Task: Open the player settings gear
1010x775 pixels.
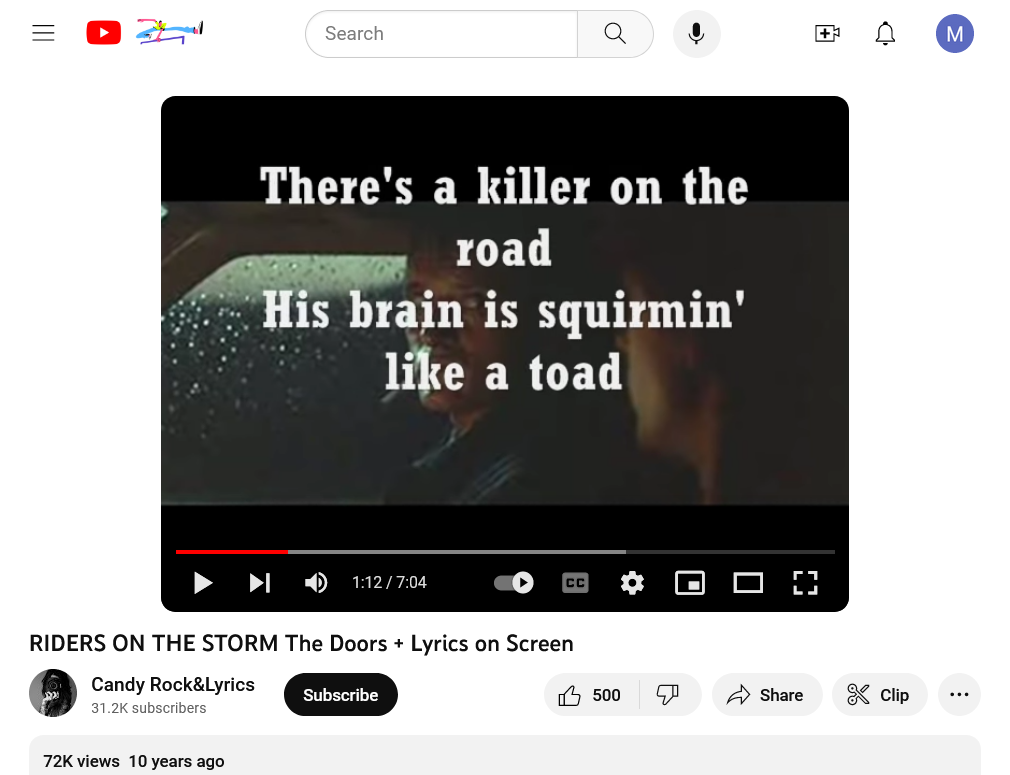Action: pyautogui.click(x=632, y=582)
